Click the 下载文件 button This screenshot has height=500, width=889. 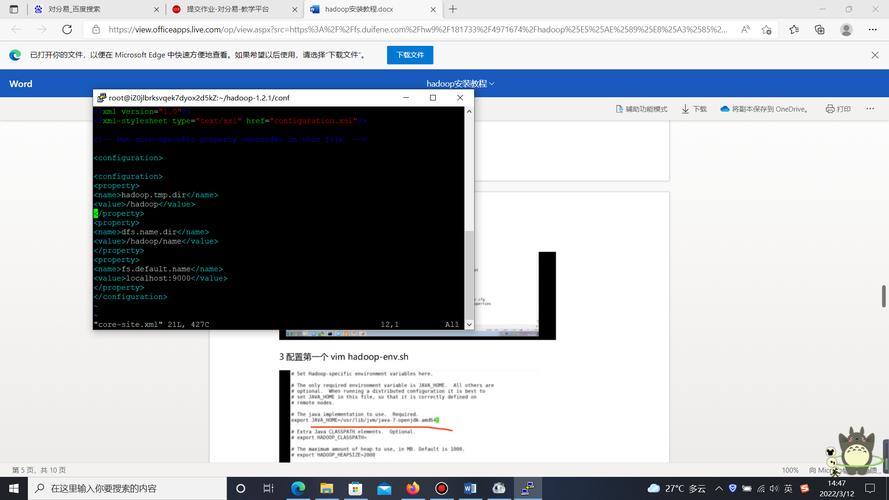[x=410, y=55]
